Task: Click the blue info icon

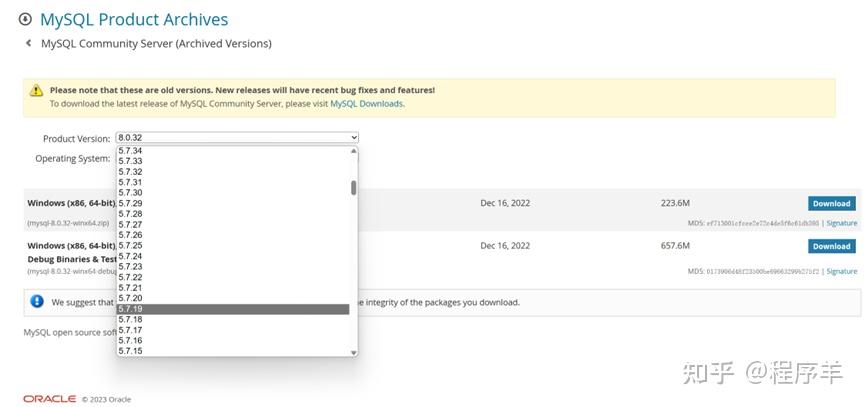Action: [x=37, y=301]
